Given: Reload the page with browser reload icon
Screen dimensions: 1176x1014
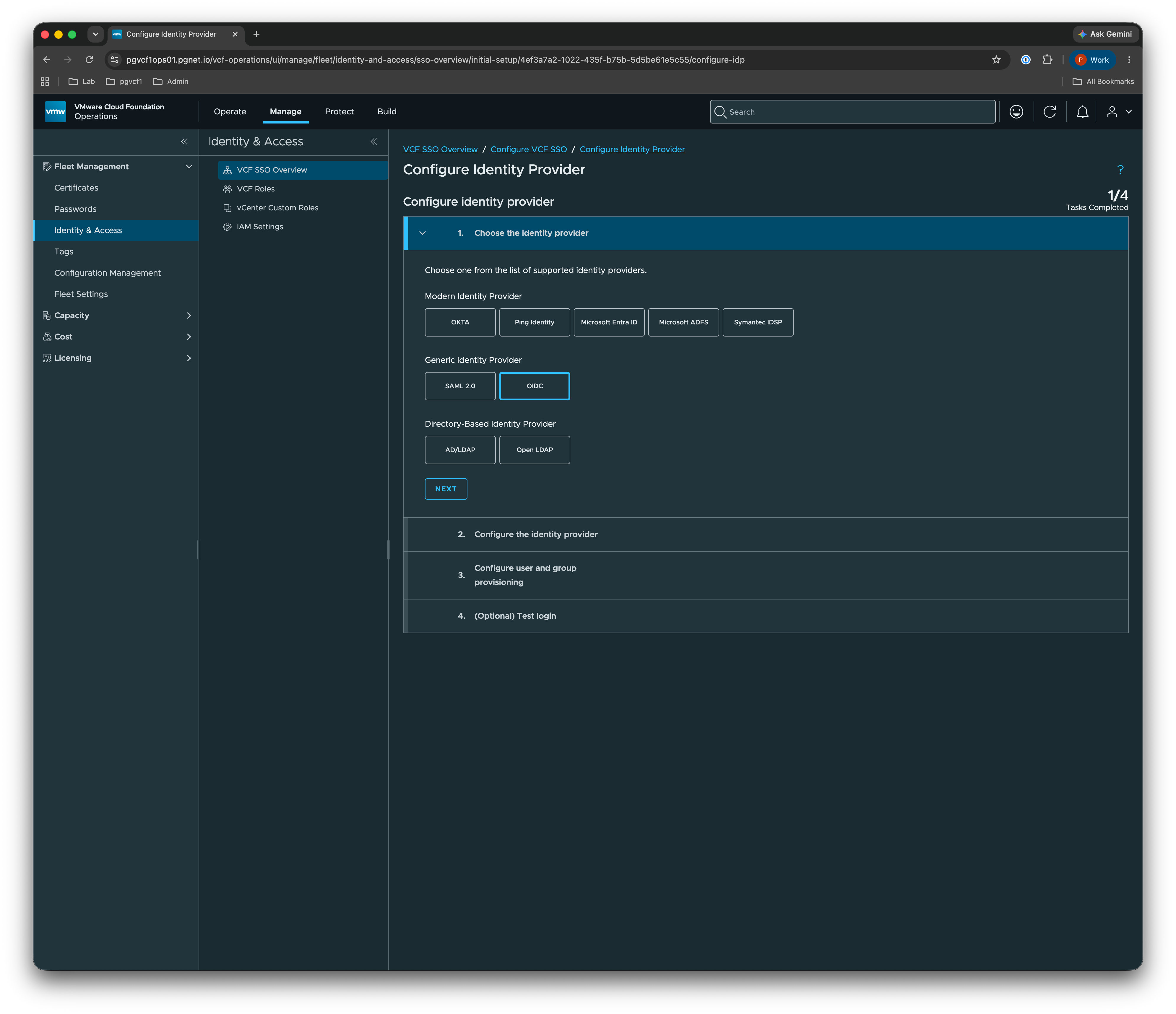Looking at the screenshot, I should [89, 60].
